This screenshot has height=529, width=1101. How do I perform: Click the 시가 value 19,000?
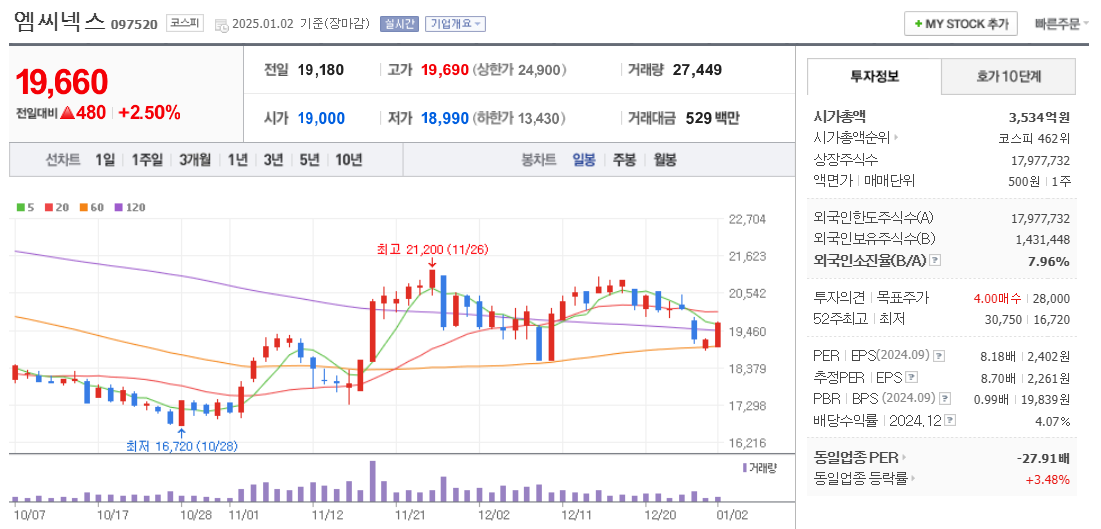pos(321,118)
